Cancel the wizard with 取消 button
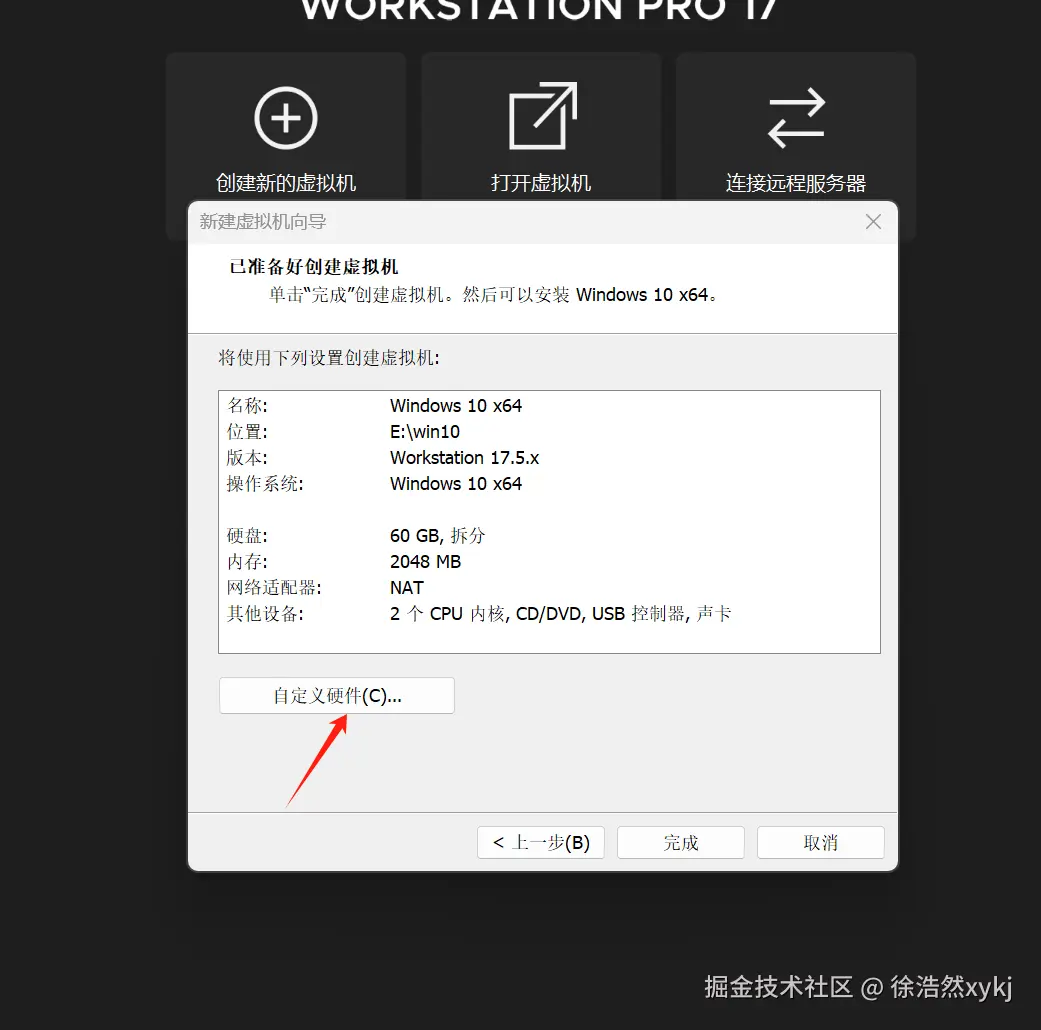The height and width of the screenshot is (1030, 1041). 821,842
